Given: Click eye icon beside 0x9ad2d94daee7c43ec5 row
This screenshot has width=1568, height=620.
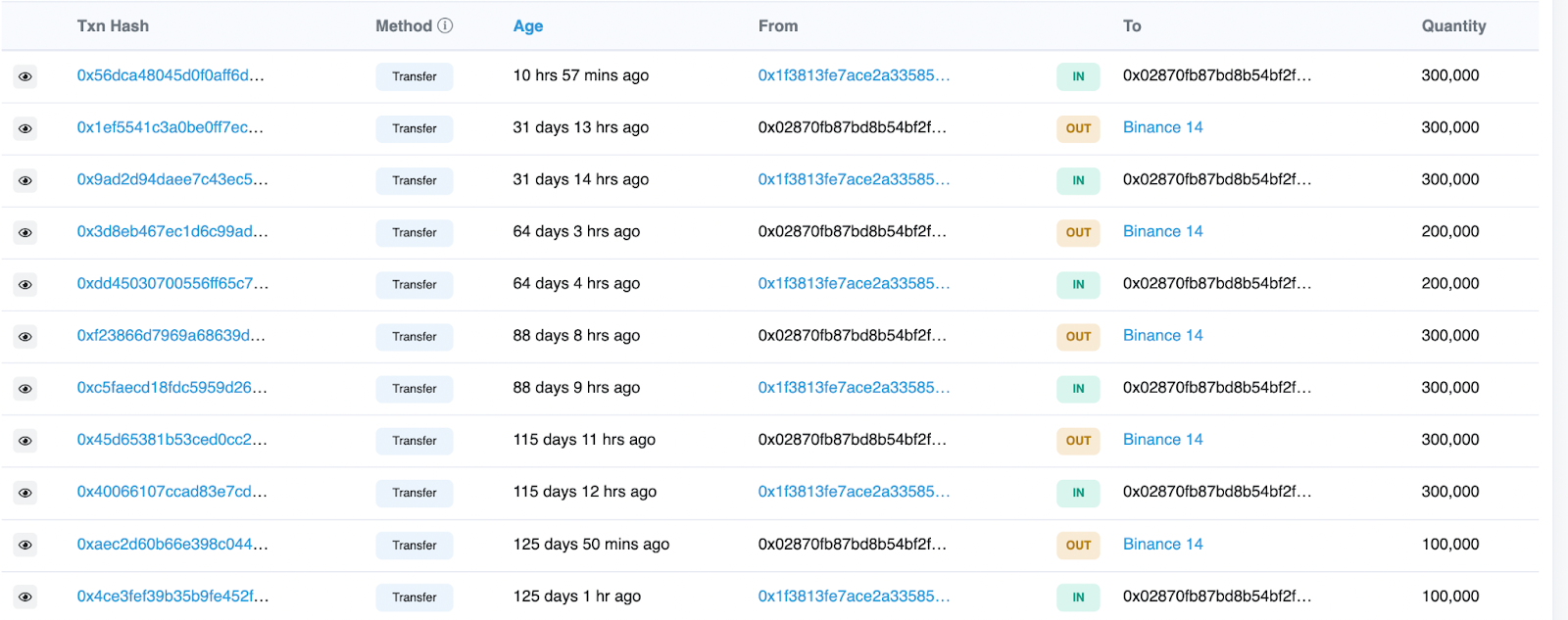Looking at the screenshot, I should coord(25,180).
